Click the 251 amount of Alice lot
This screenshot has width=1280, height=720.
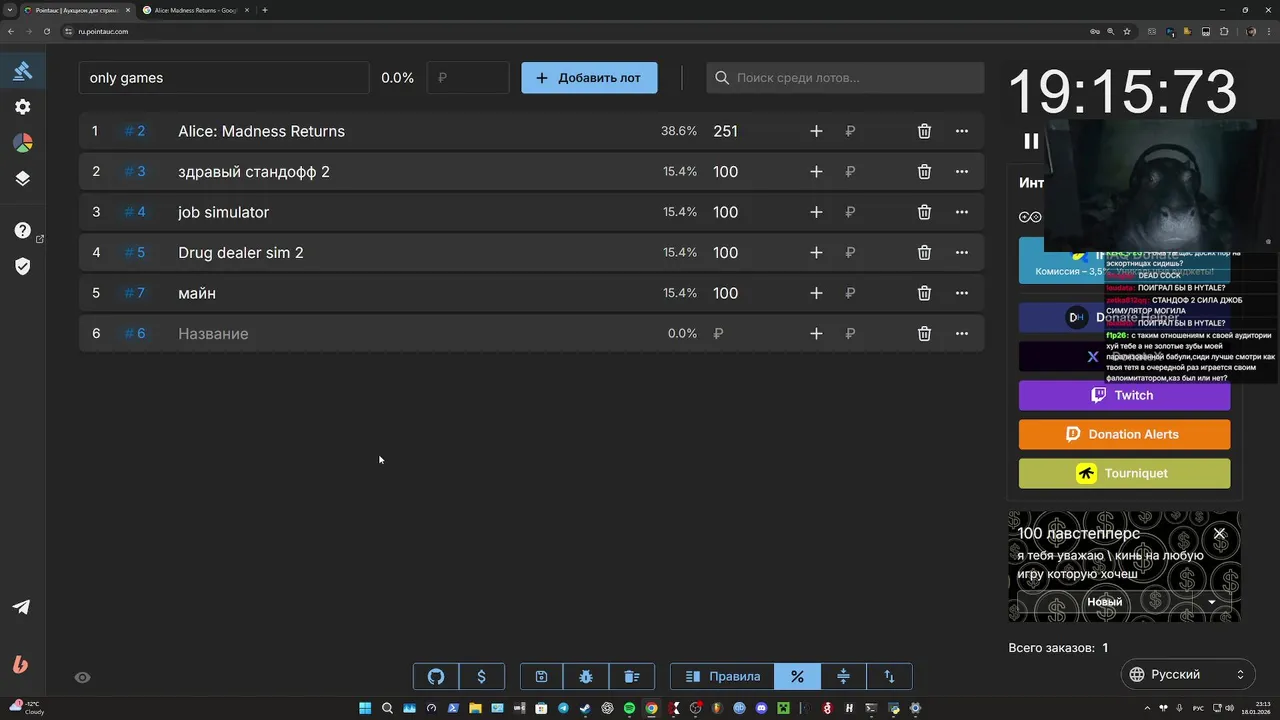[x=726, y=131]
